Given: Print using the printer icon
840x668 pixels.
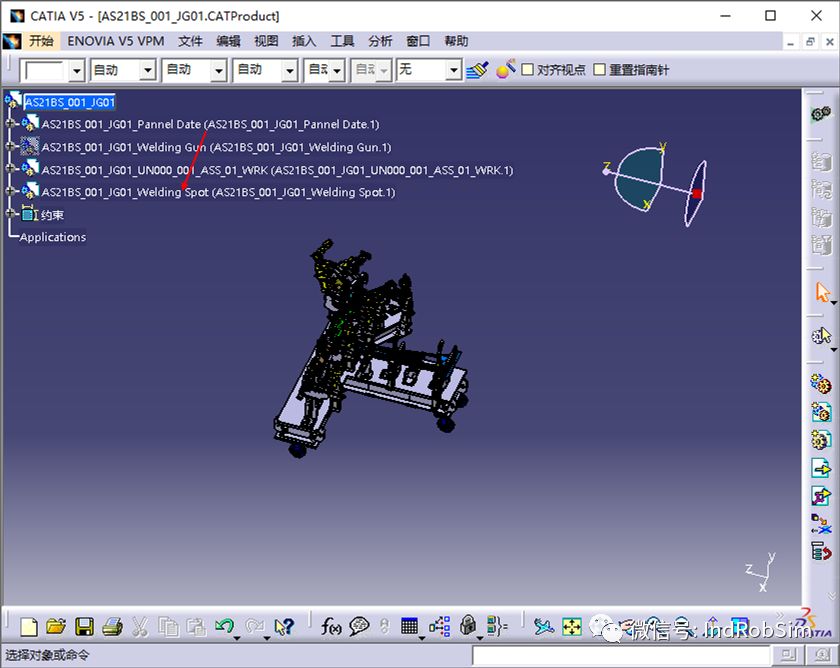Looking at the screenshot, I should (x=112, y=626).
